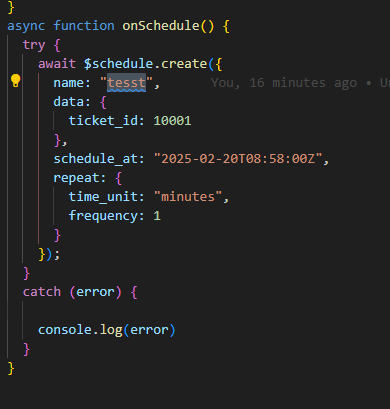
Task: Click the git blame text 'You, 16 minutes ago'
Action: click(284, 83)
